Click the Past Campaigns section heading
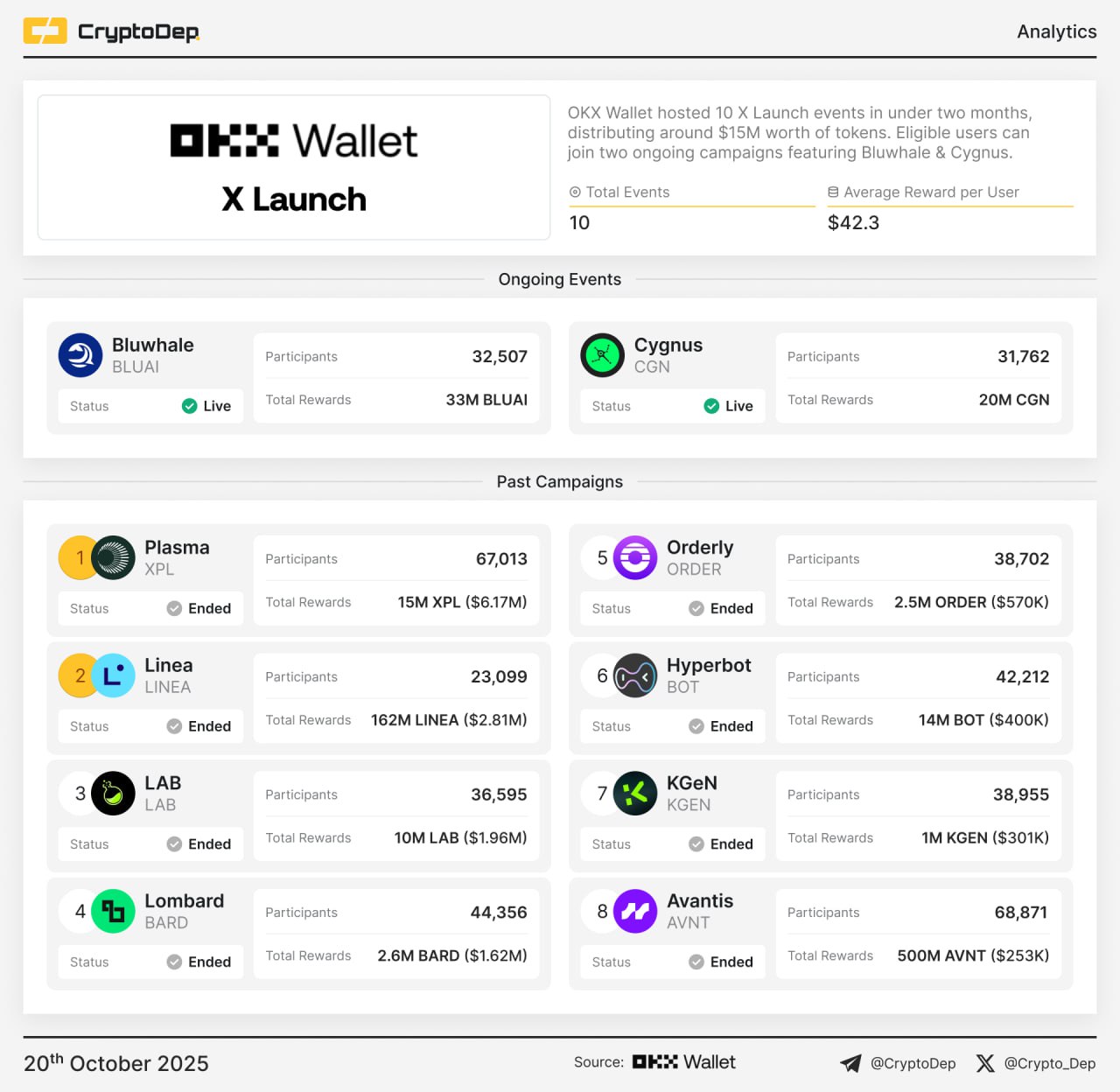 coord(560,481)
